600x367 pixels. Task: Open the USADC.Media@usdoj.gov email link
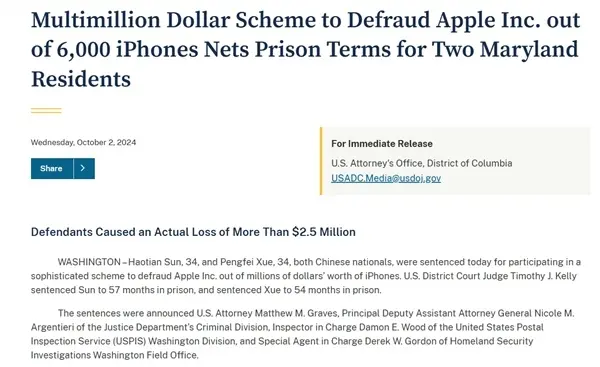(386, 178)
